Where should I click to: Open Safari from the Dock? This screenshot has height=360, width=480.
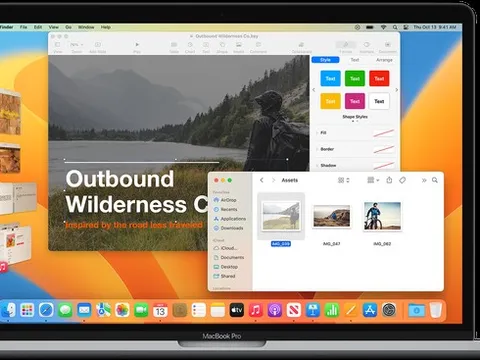coord(46,310)
